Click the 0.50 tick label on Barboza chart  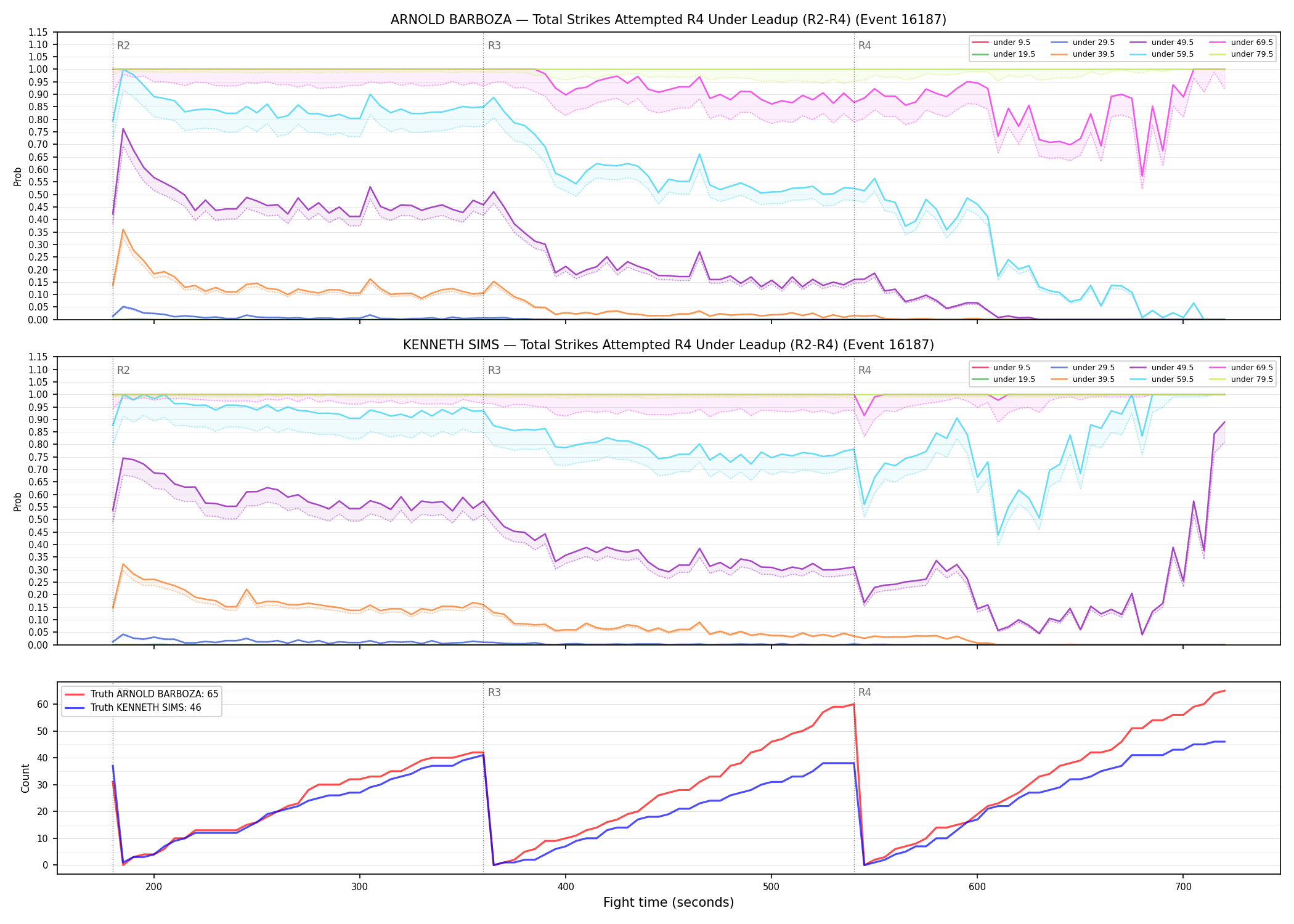(38, 195)
